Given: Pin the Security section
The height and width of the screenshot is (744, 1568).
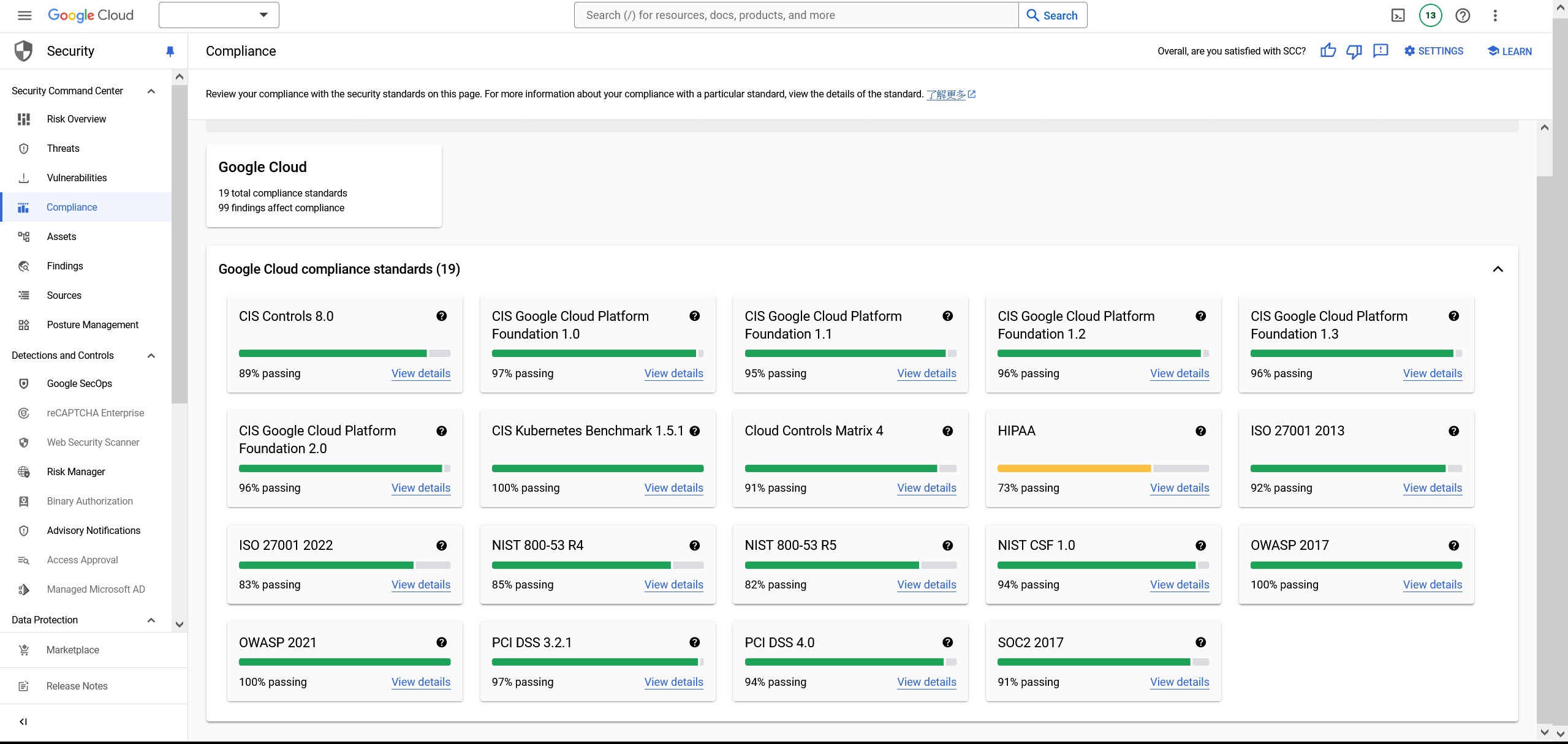Looking at the screenshot, I should 170,51.
